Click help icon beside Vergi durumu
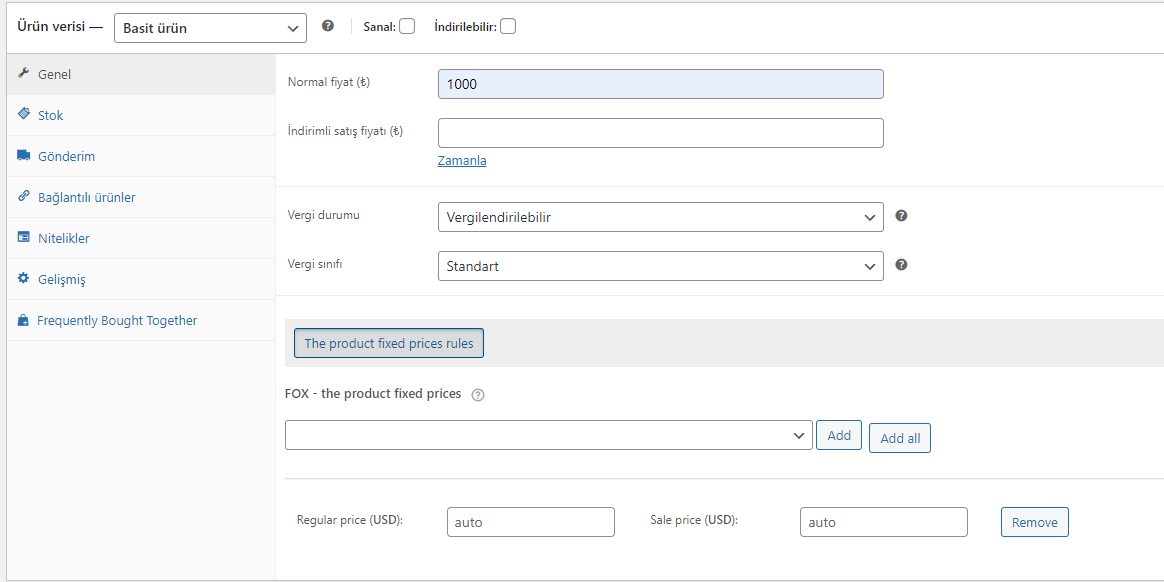This screenshot has width=1164, height=582. click(901, 216)
